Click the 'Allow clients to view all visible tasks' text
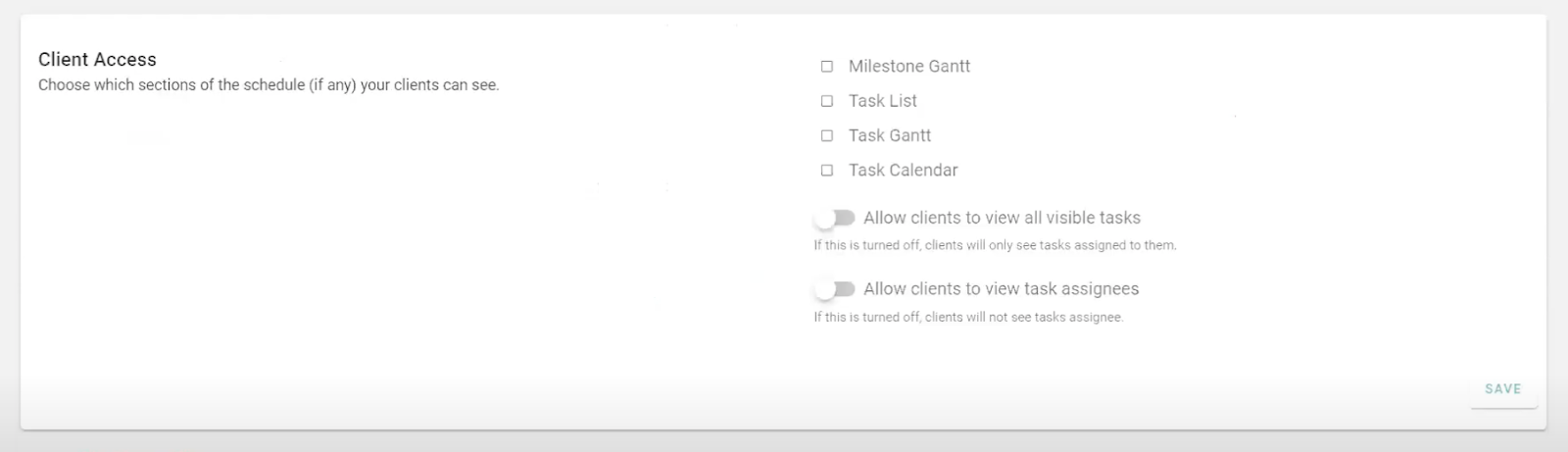Screen dimensions: 1568x452 tap(1002, 218)
